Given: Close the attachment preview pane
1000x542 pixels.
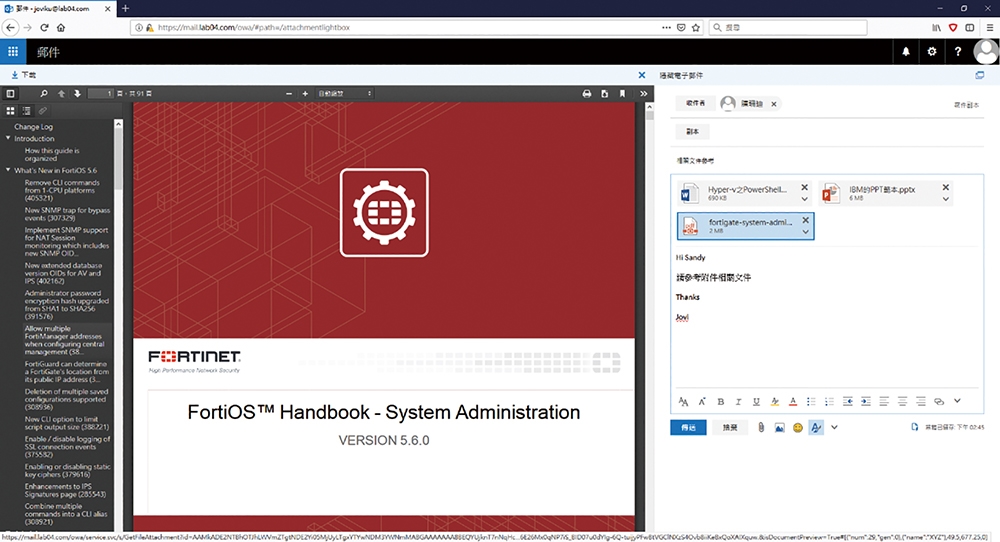Looking at the screenshot, I should (x=642, y=75).
